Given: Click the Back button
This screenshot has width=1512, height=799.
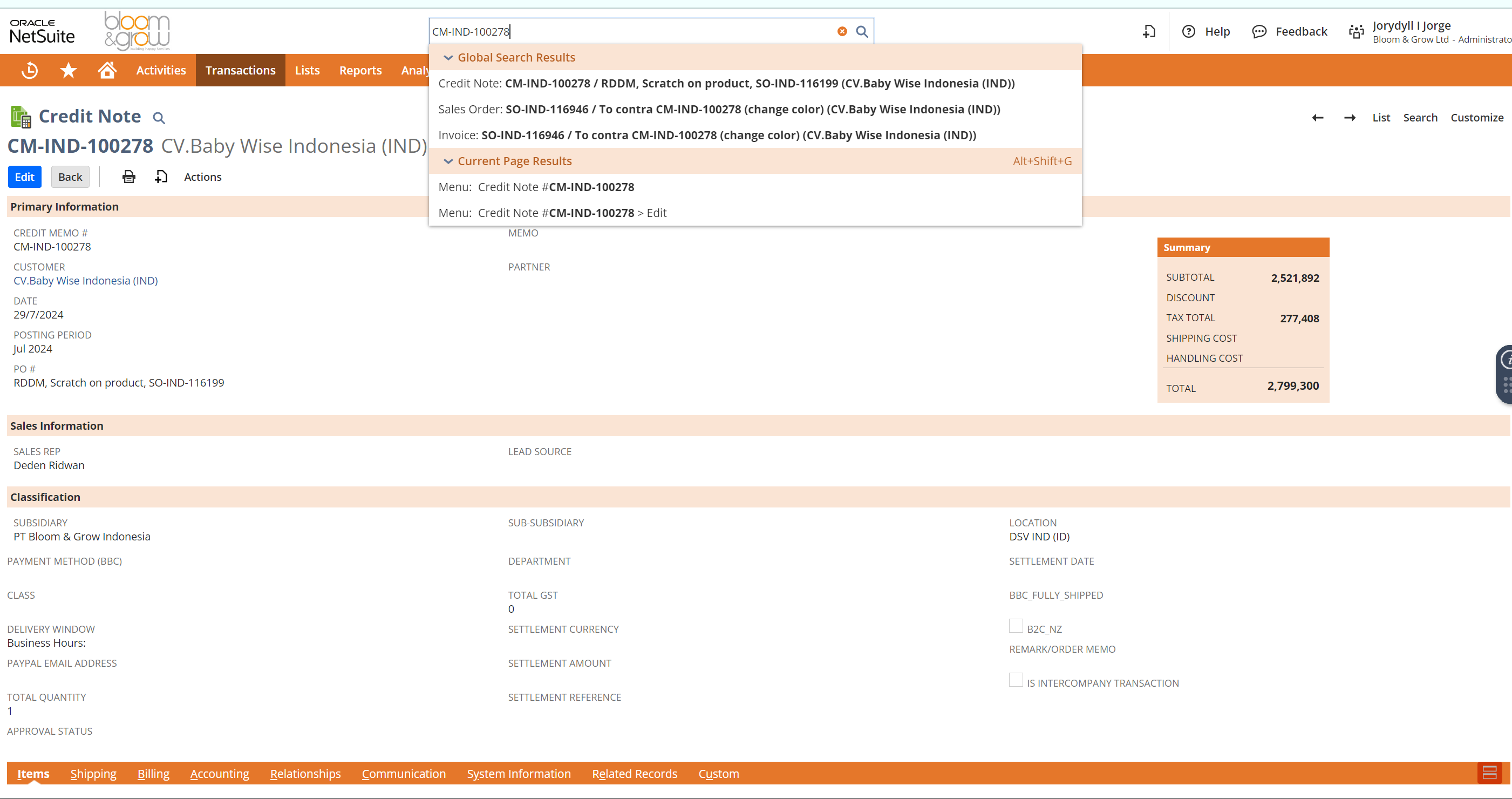Looking at the screenshot, I should [x=70, y=177].
